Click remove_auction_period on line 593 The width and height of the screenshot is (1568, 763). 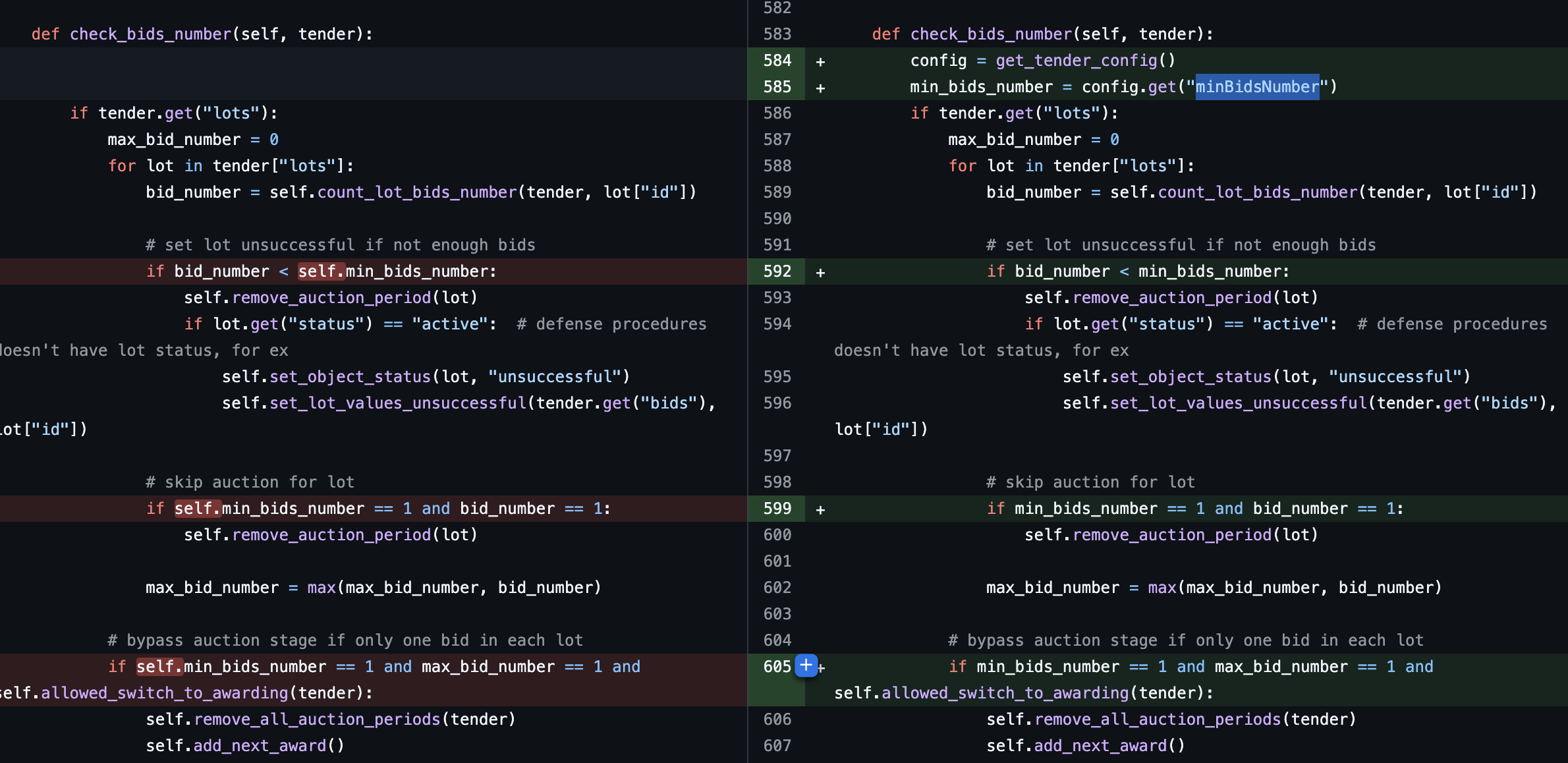(x=1172, y=298)
